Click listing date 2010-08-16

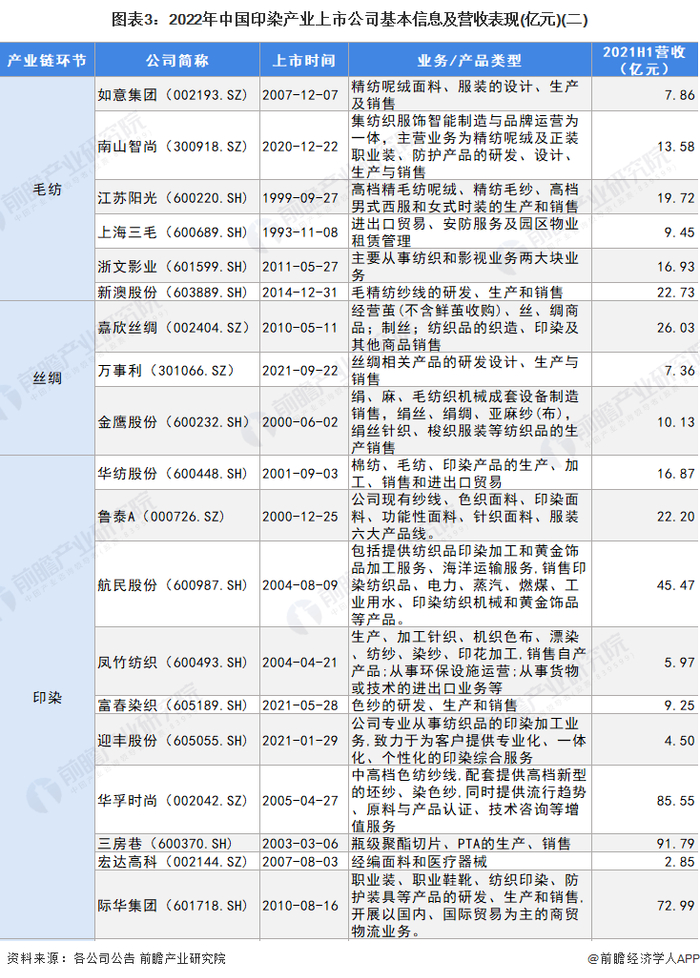(x=300, y=905)
